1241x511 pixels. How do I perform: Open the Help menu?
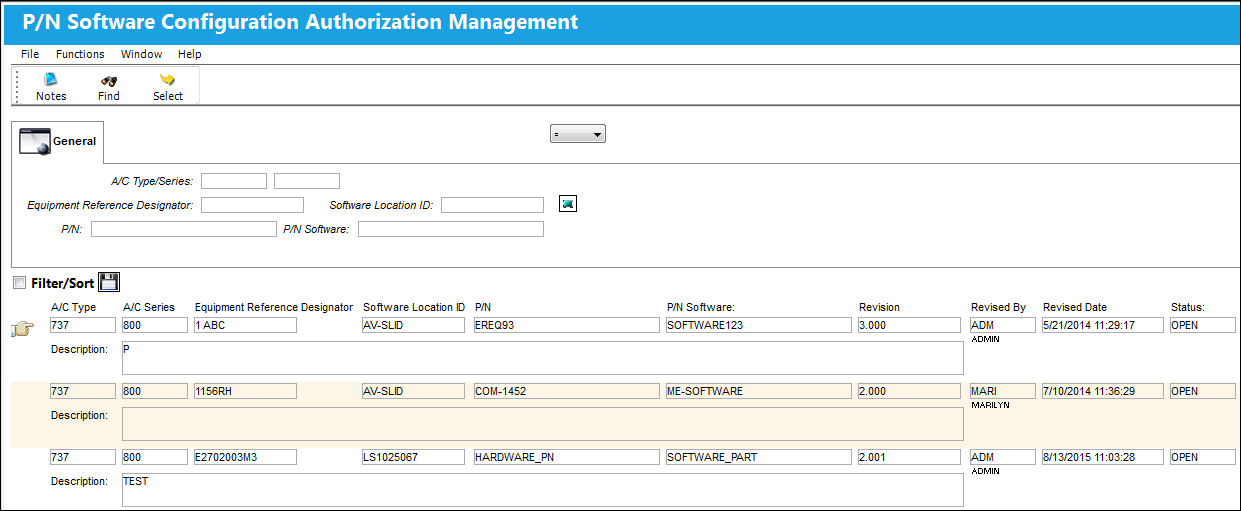pyautogui.click(x=190, y=54)
